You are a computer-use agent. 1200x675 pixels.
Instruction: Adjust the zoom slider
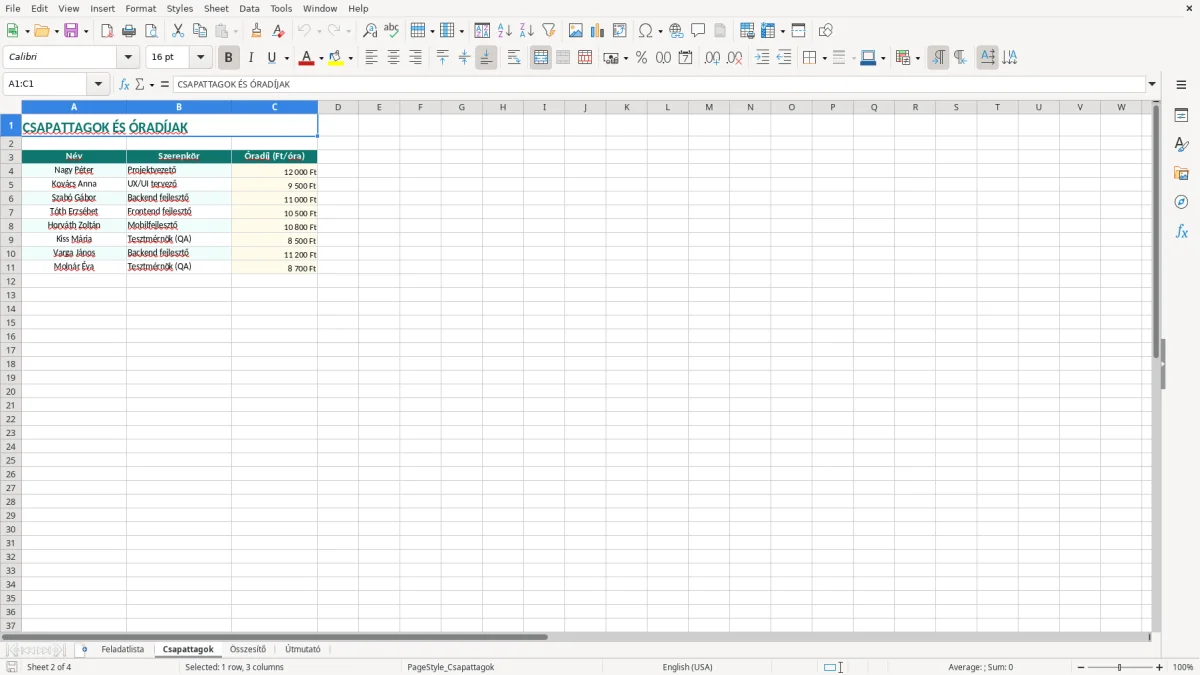[x=1120, y=667]
